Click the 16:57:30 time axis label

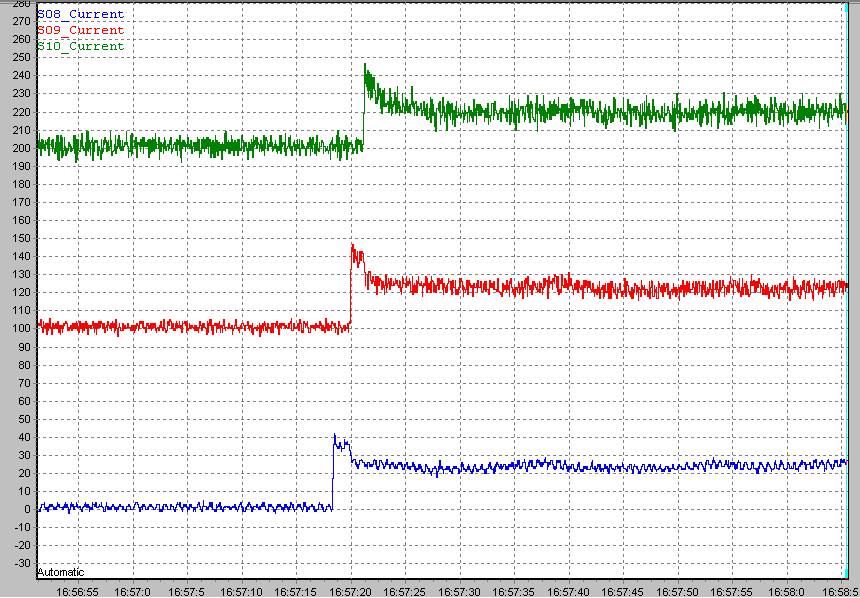[x=460, y=592]
